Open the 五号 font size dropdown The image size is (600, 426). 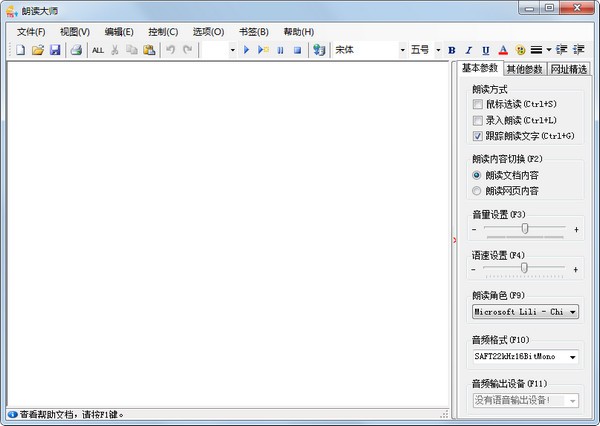[438, 50]
